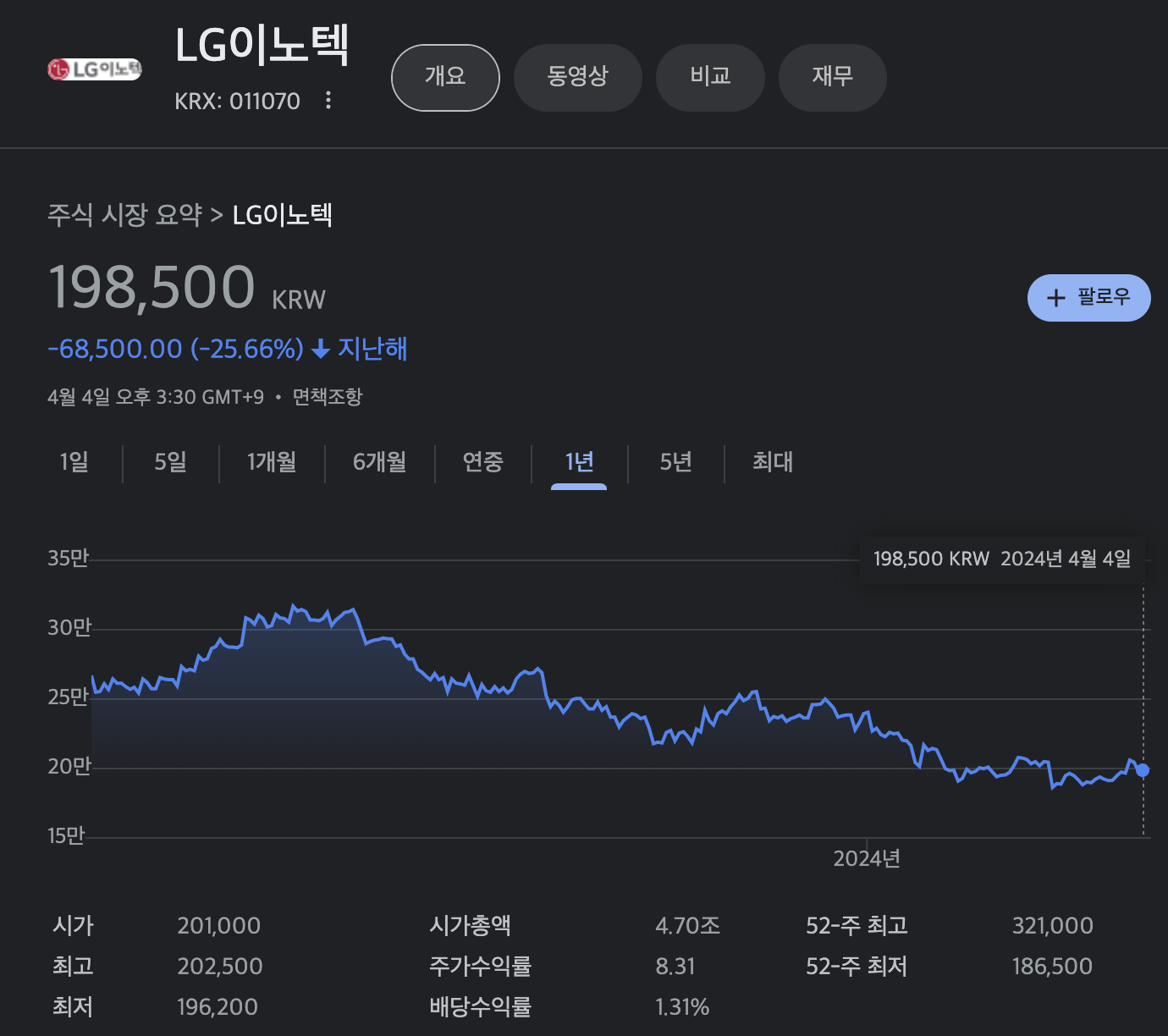
Task: Click the 시가 label
Action: point(73,926)
